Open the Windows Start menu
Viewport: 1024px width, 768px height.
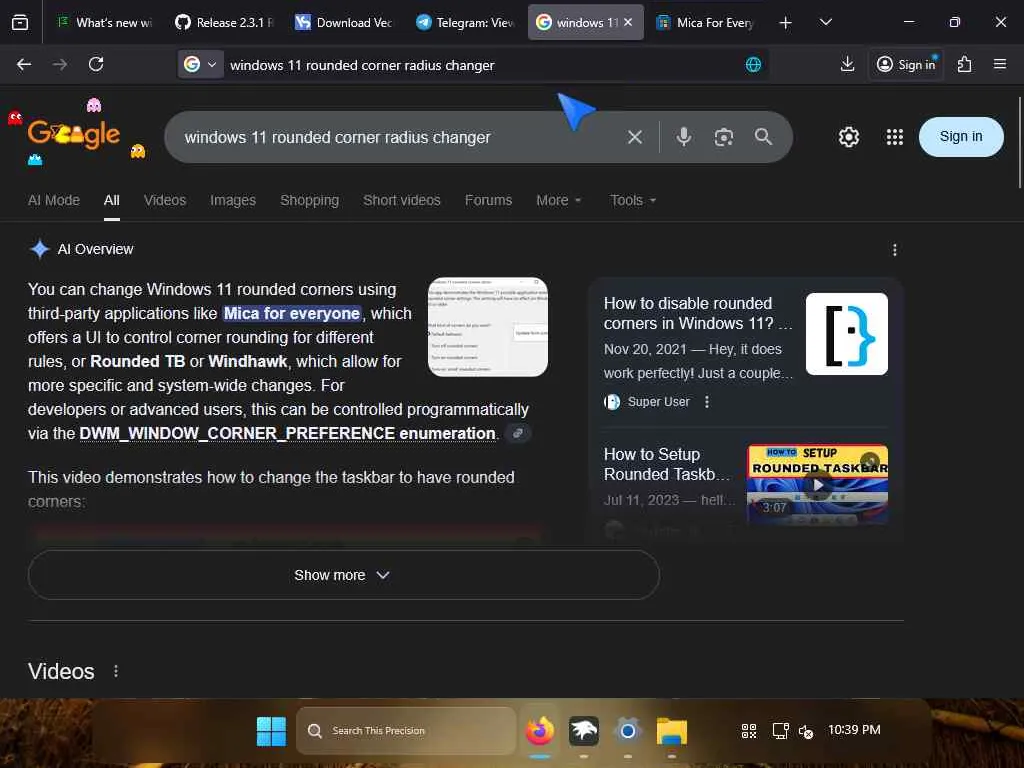pos(271,731)
